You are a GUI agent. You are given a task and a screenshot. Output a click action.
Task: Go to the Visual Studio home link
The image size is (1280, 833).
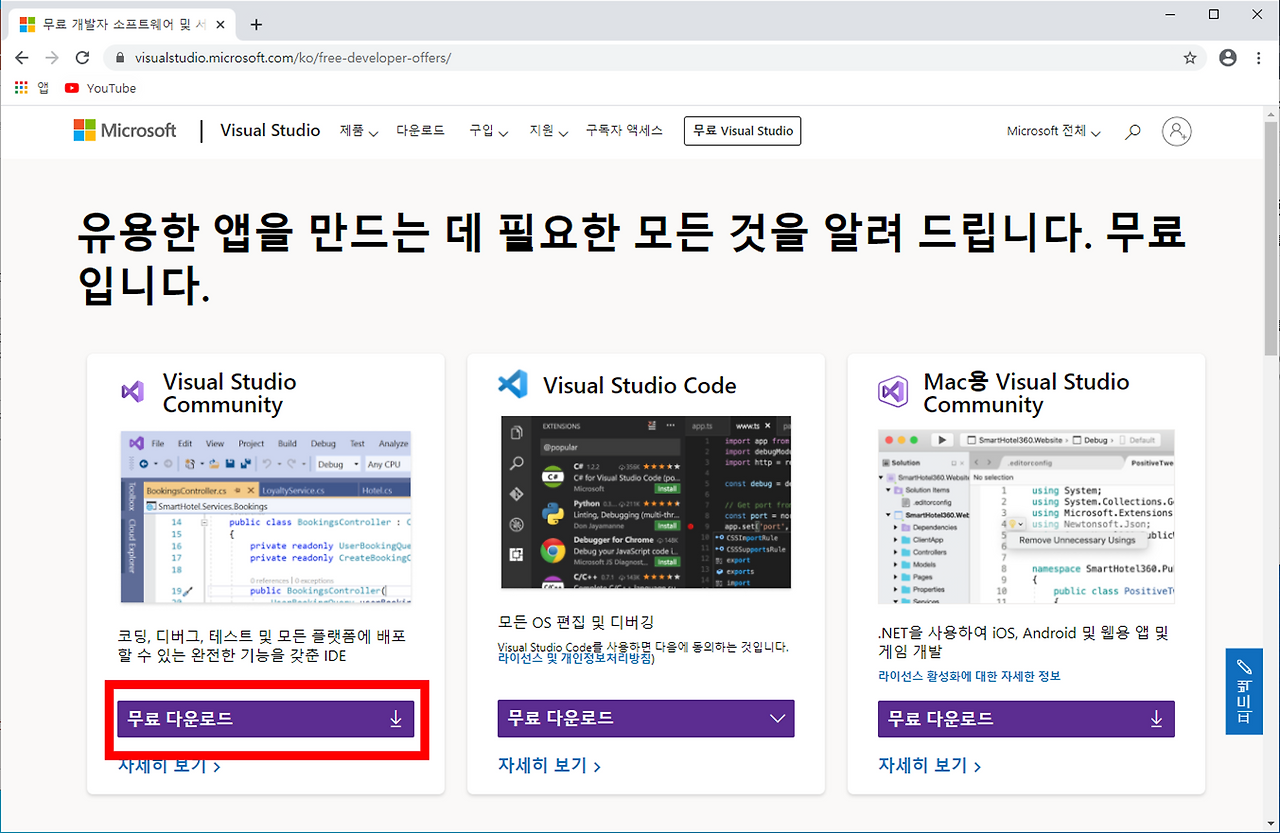pyautogui.click(x=270, y=130)
